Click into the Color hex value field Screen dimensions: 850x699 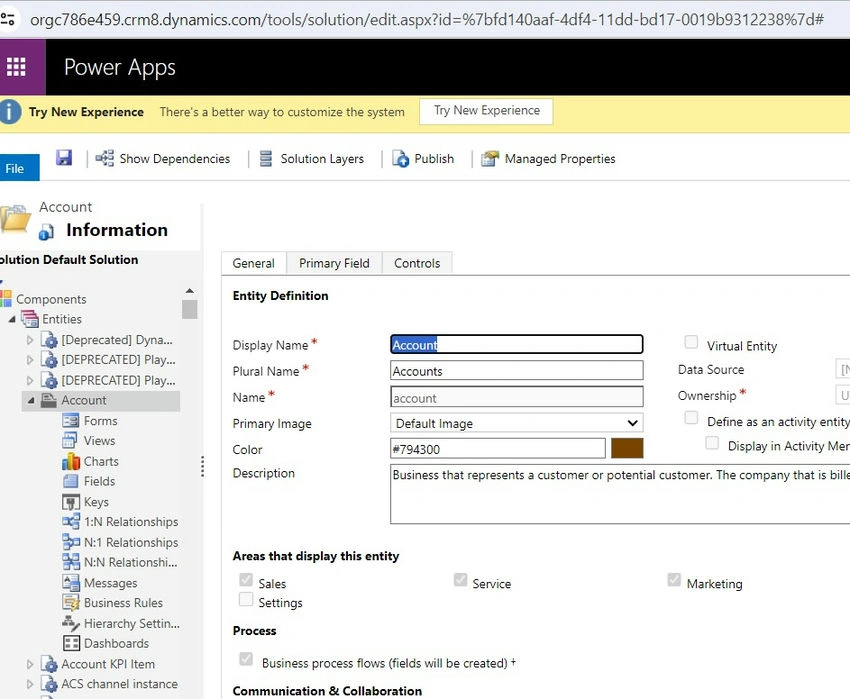point(498,448)
